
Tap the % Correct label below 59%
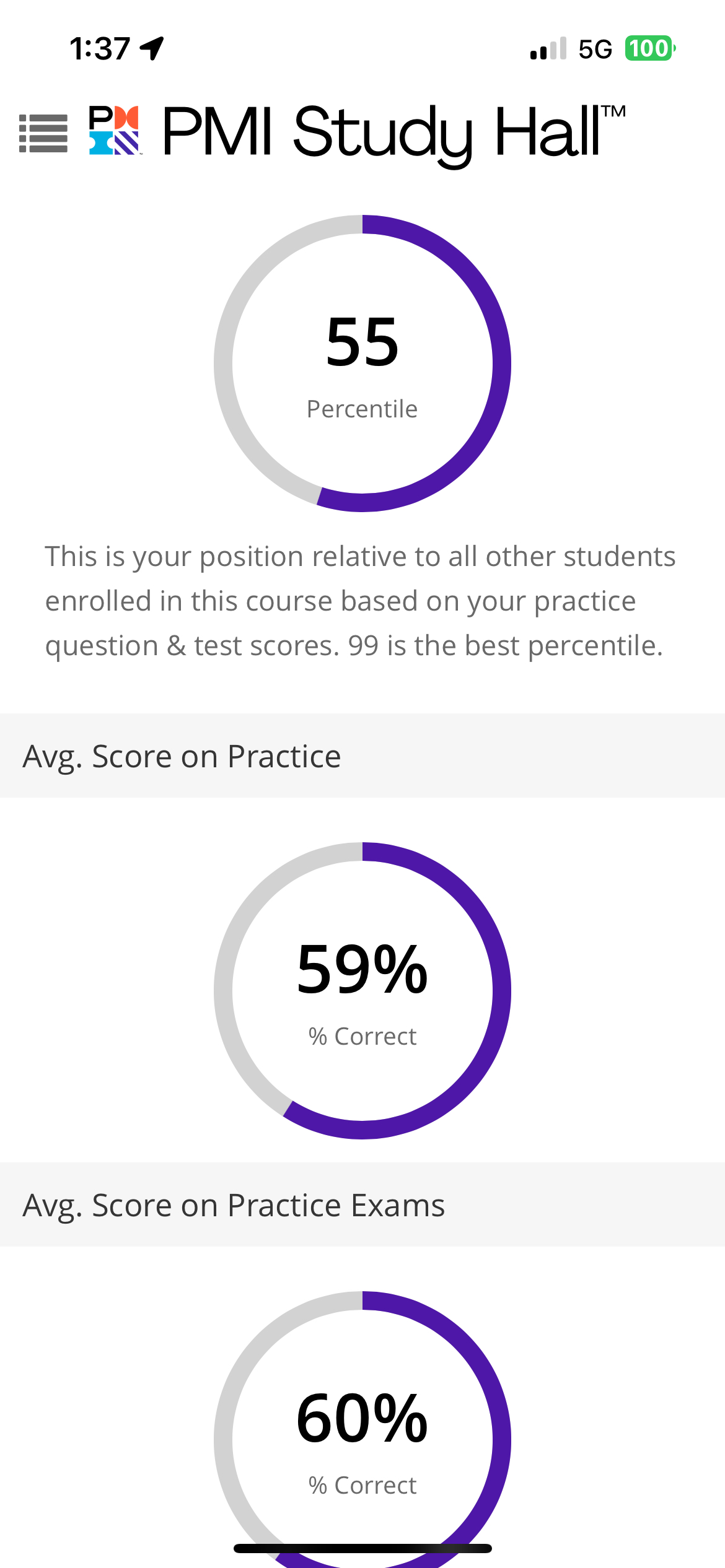tap(362, 1037)
